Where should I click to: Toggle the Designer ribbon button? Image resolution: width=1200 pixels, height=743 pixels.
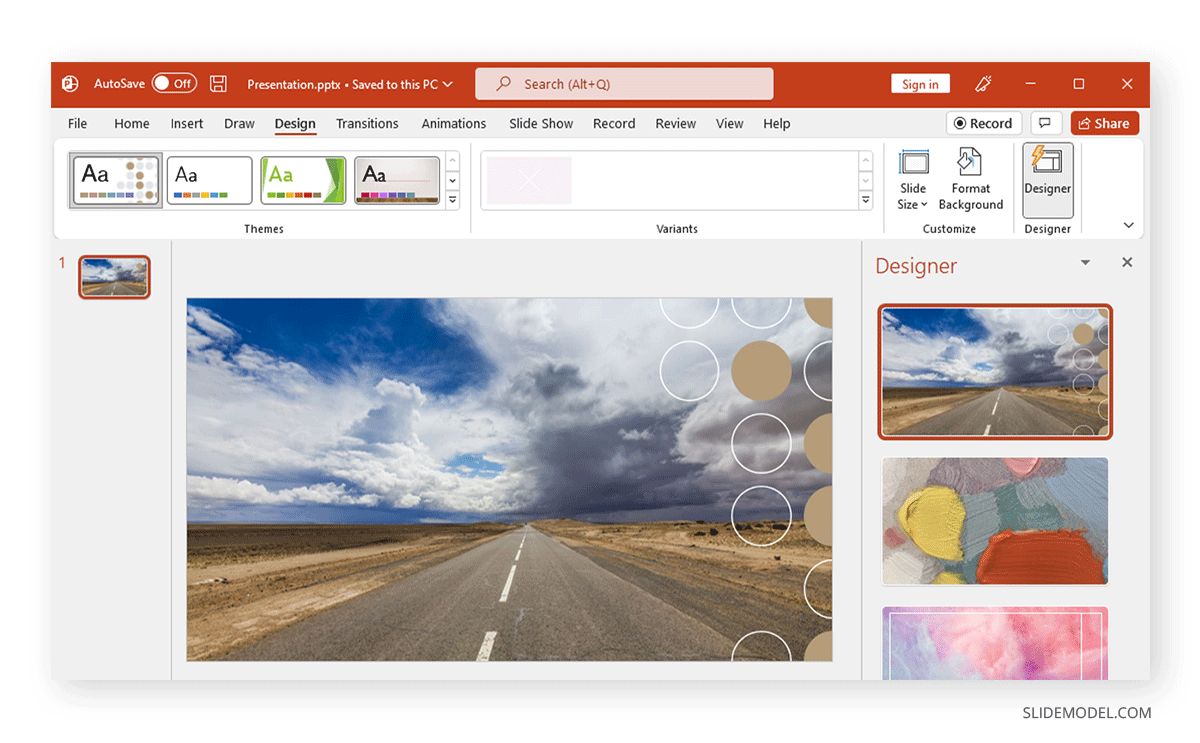coord(1048,179)
